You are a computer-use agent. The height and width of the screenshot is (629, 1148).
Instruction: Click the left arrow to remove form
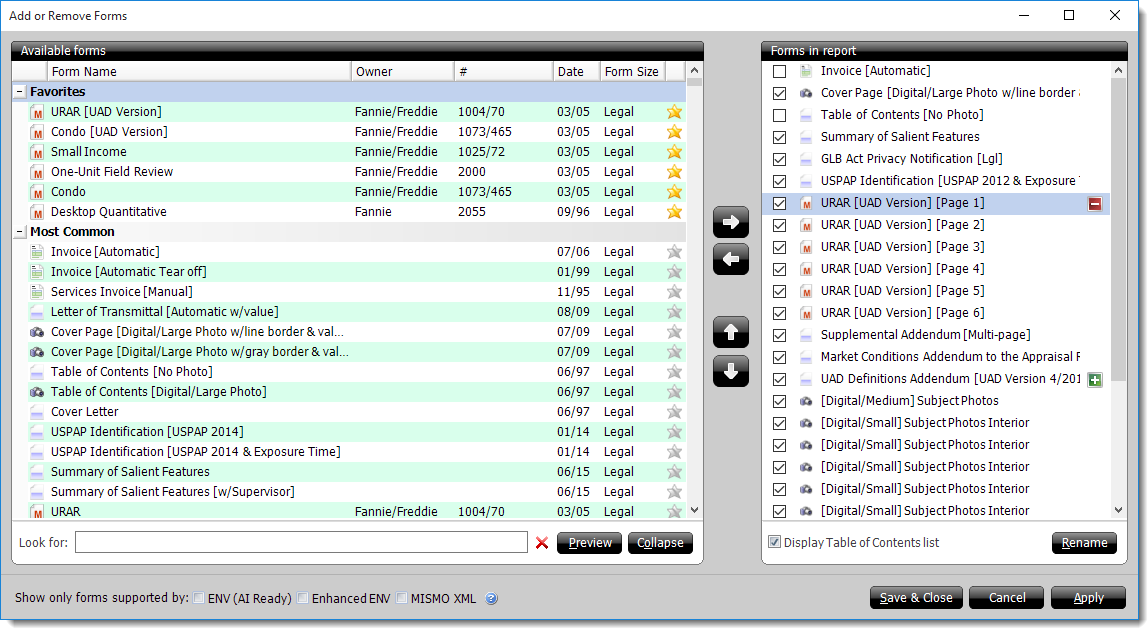(x=730, y=259)
